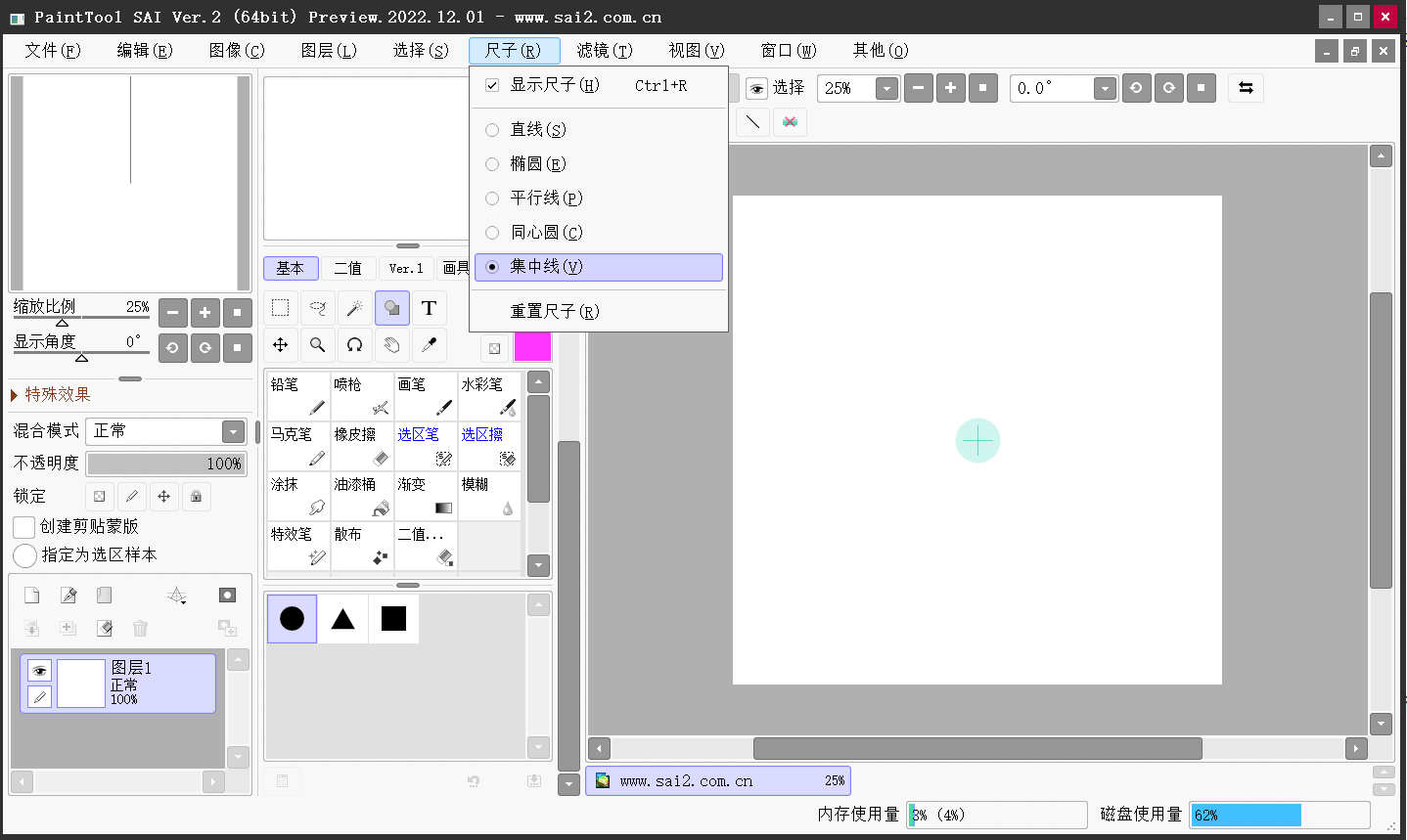Select the 水彩笔 watercolor brush
Screen dimensions: 1407x840
pos(489,396)
